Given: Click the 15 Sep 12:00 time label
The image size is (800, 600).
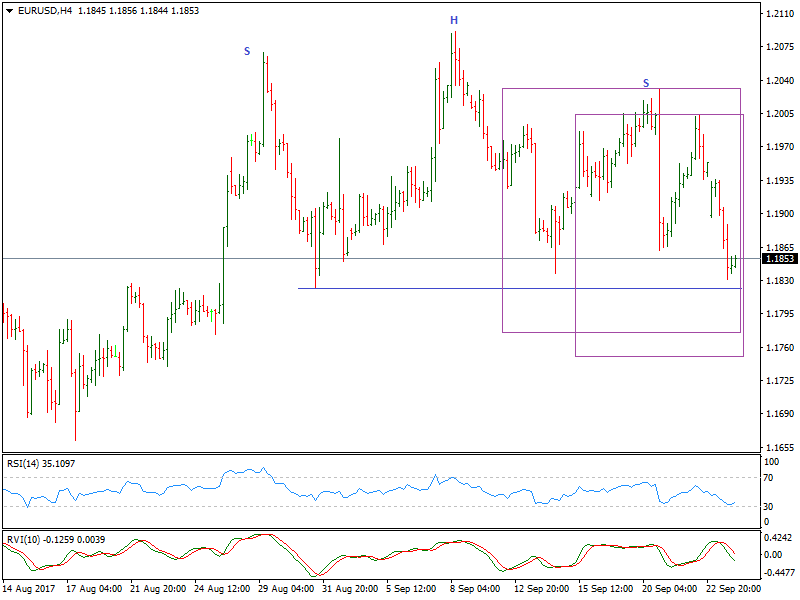Looking at the screenshot, I should coord(606,589).
